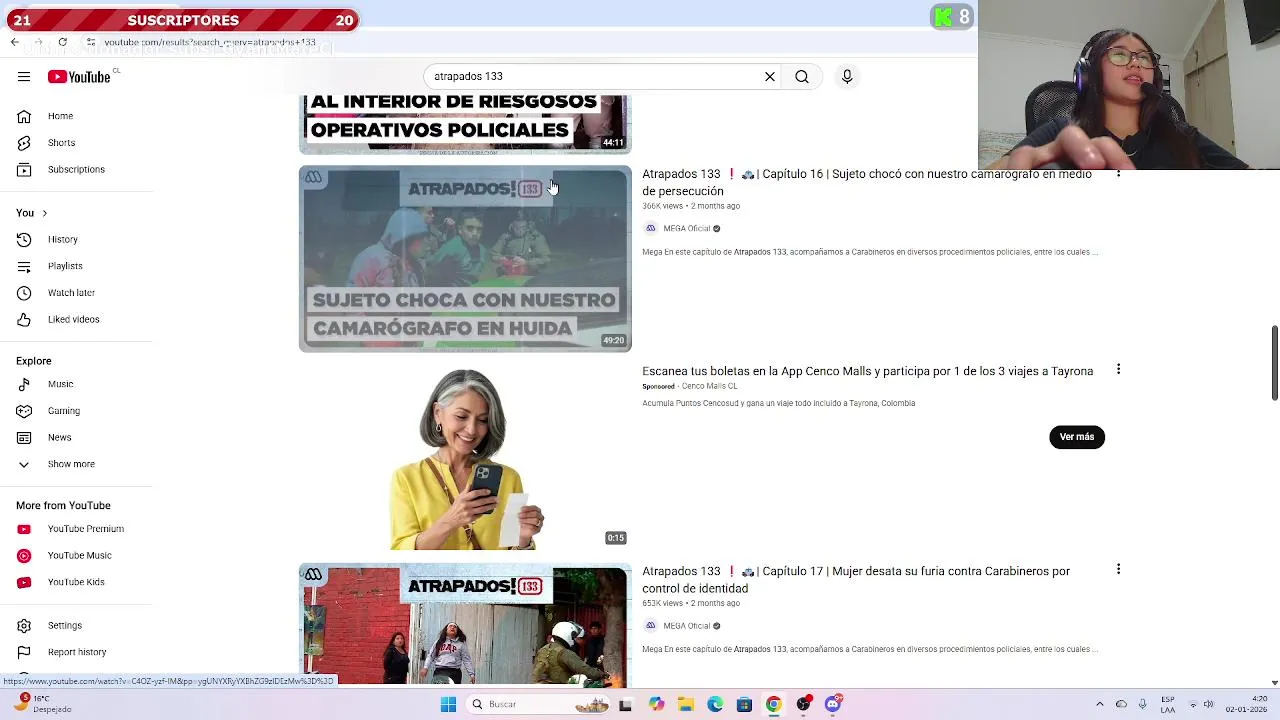Open Copilot from the taskbar
The height and width of the screenshot is (720, 1280).
(656, 704)
